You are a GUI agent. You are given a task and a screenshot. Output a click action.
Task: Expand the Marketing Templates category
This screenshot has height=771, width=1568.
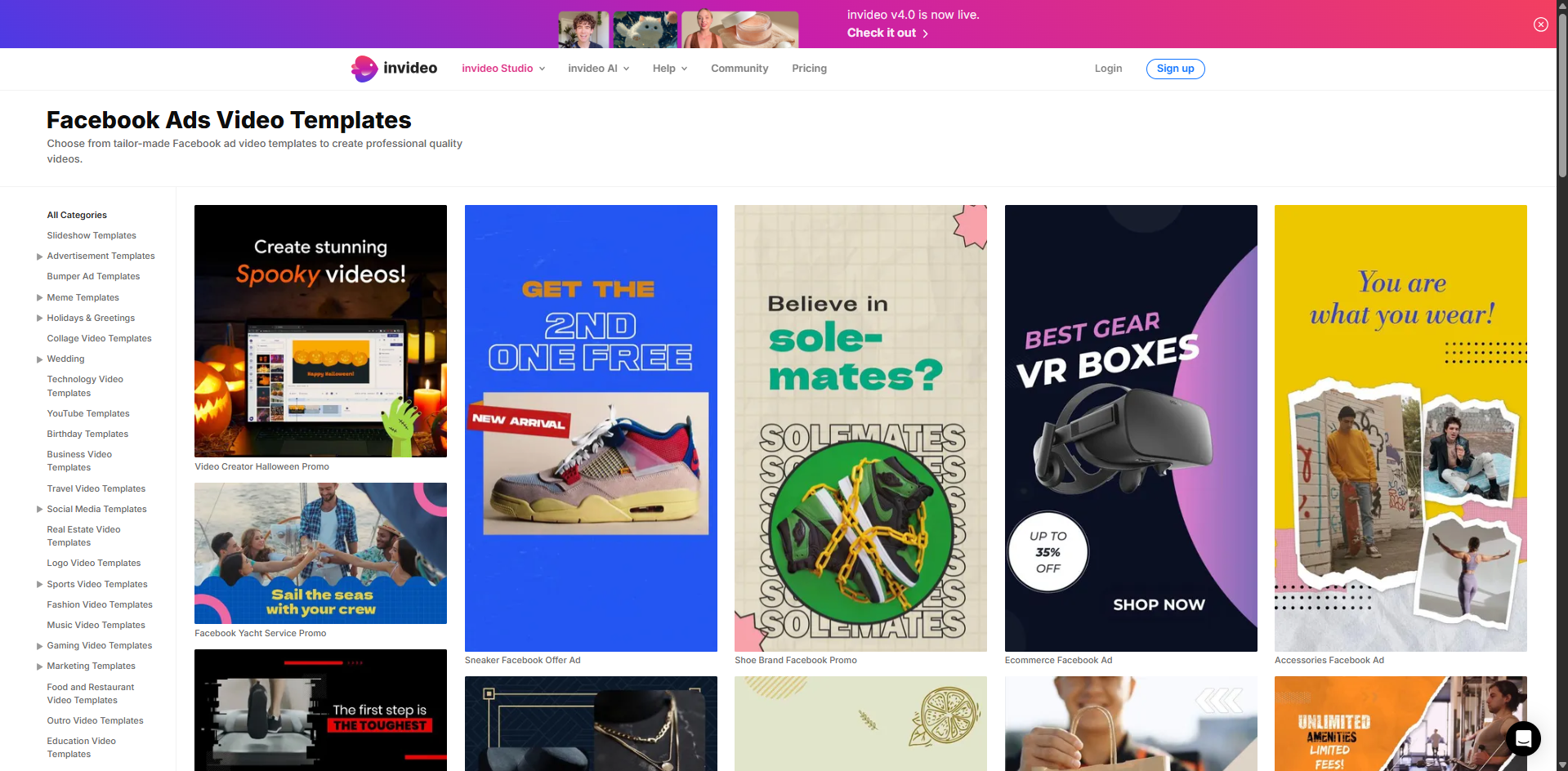coord(39,666)
